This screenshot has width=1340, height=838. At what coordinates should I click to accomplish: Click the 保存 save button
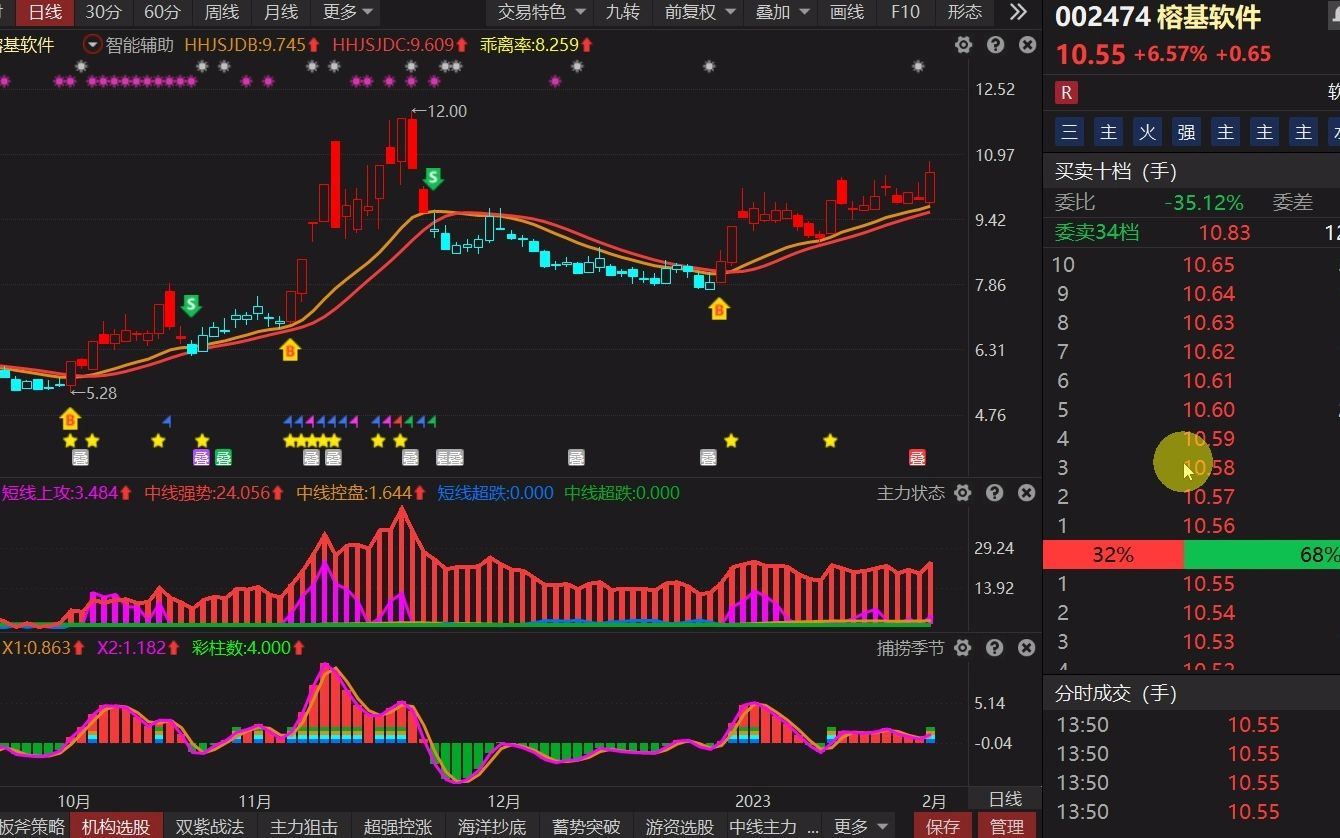pos(943,827)
